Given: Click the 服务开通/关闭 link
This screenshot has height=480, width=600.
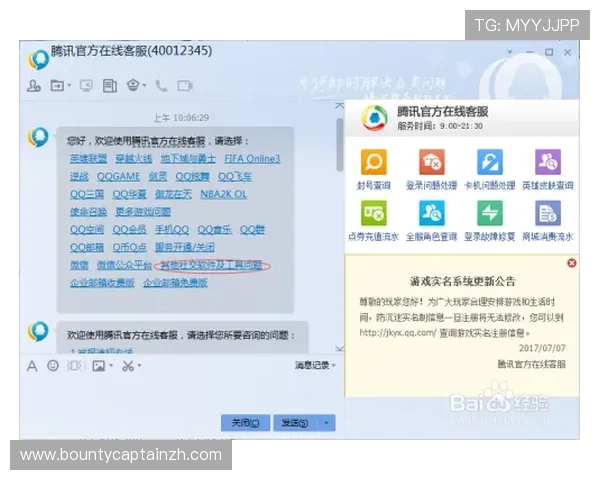Looking at the screenshot, I should (x=184, y=247).
